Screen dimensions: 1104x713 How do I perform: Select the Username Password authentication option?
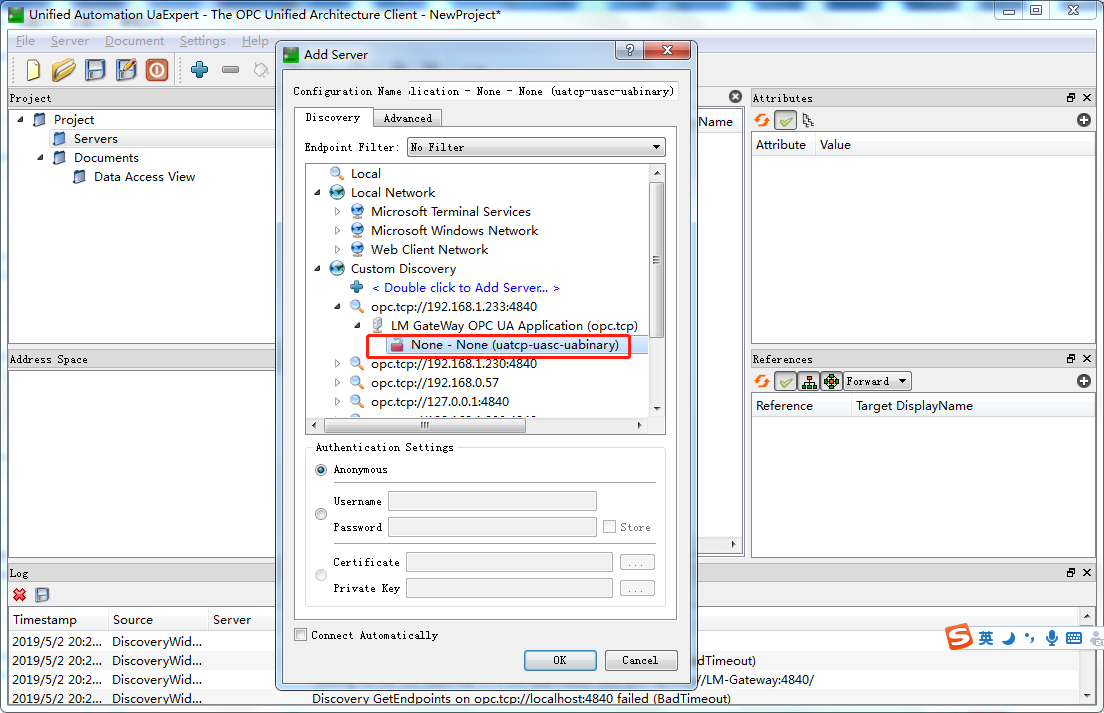click(321, 514)
